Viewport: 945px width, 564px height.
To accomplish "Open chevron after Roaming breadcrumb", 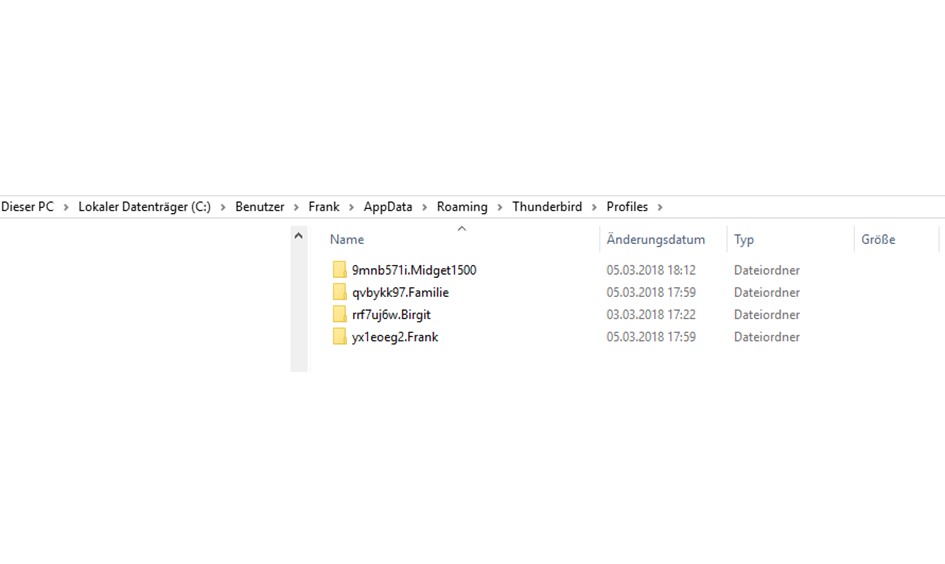I will [500, 207].
